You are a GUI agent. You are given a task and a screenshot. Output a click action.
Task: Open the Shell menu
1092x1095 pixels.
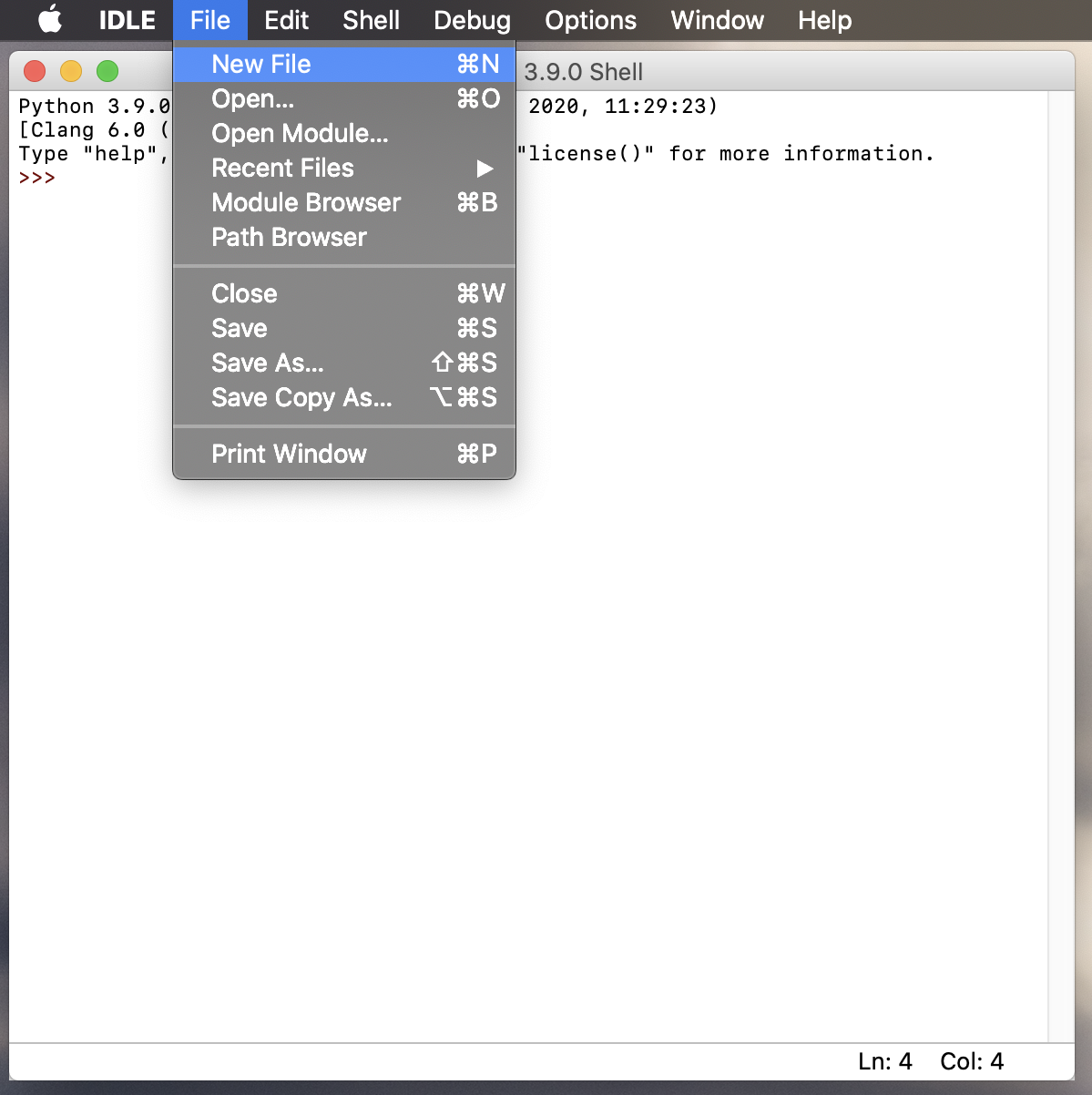pos(371,20)
